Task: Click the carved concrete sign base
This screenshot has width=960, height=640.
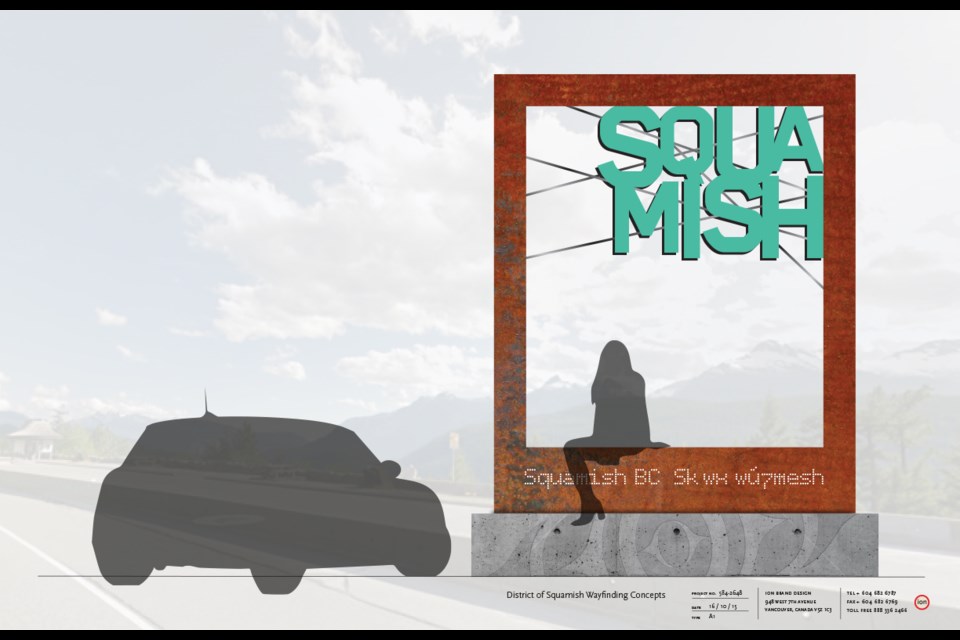Action: tap(674, 544)
